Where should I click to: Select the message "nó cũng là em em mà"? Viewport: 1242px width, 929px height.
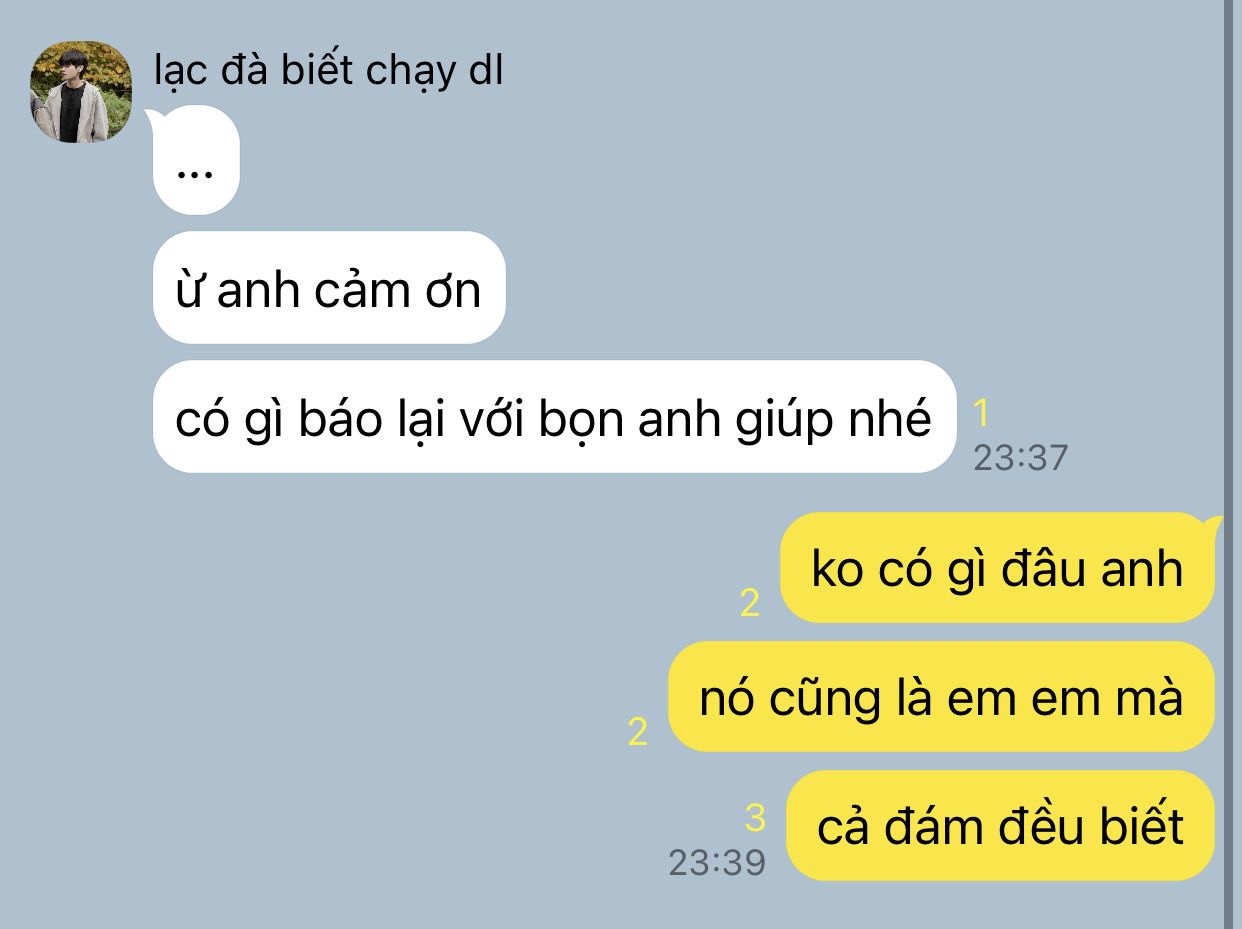pos(941,697)
